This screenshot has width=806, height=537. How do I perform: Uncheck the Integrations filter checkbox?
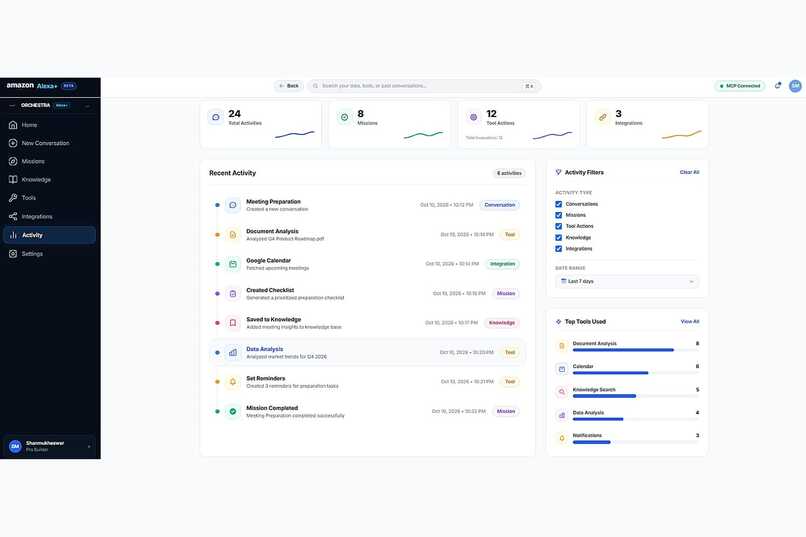559,249
